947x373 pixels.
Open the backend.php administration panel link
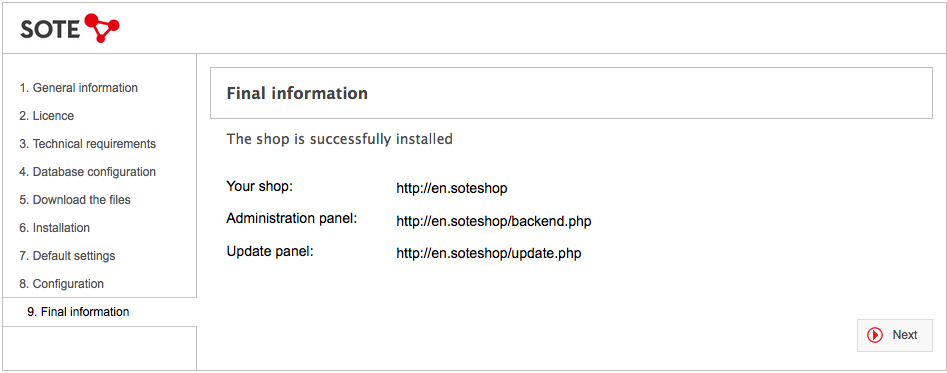[493, 222]
